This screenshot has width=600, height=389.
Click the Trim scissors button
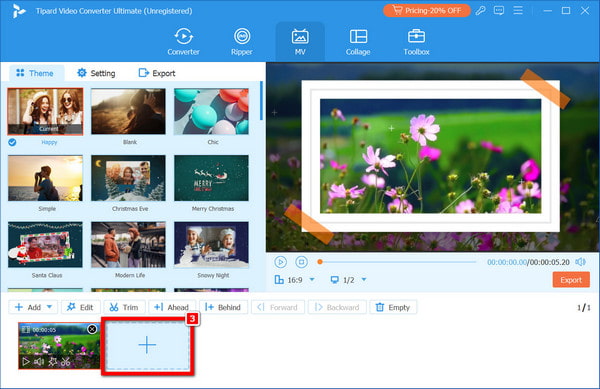click(x=124, y=307)
